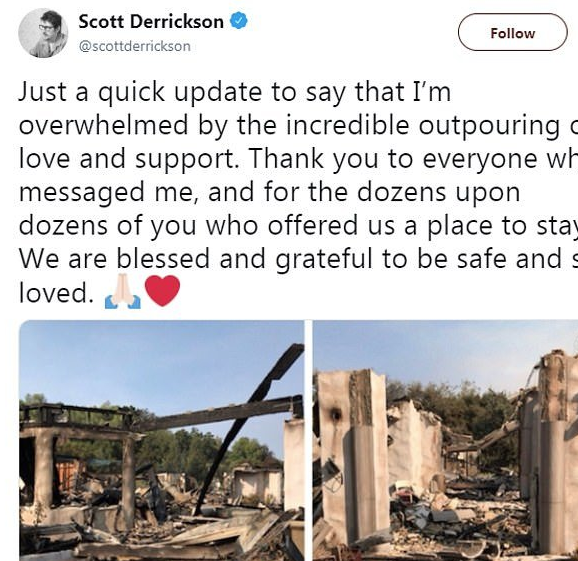Click the 'love and support' tweet line
Screen dimensions: 578x561
tap(298, 159)
